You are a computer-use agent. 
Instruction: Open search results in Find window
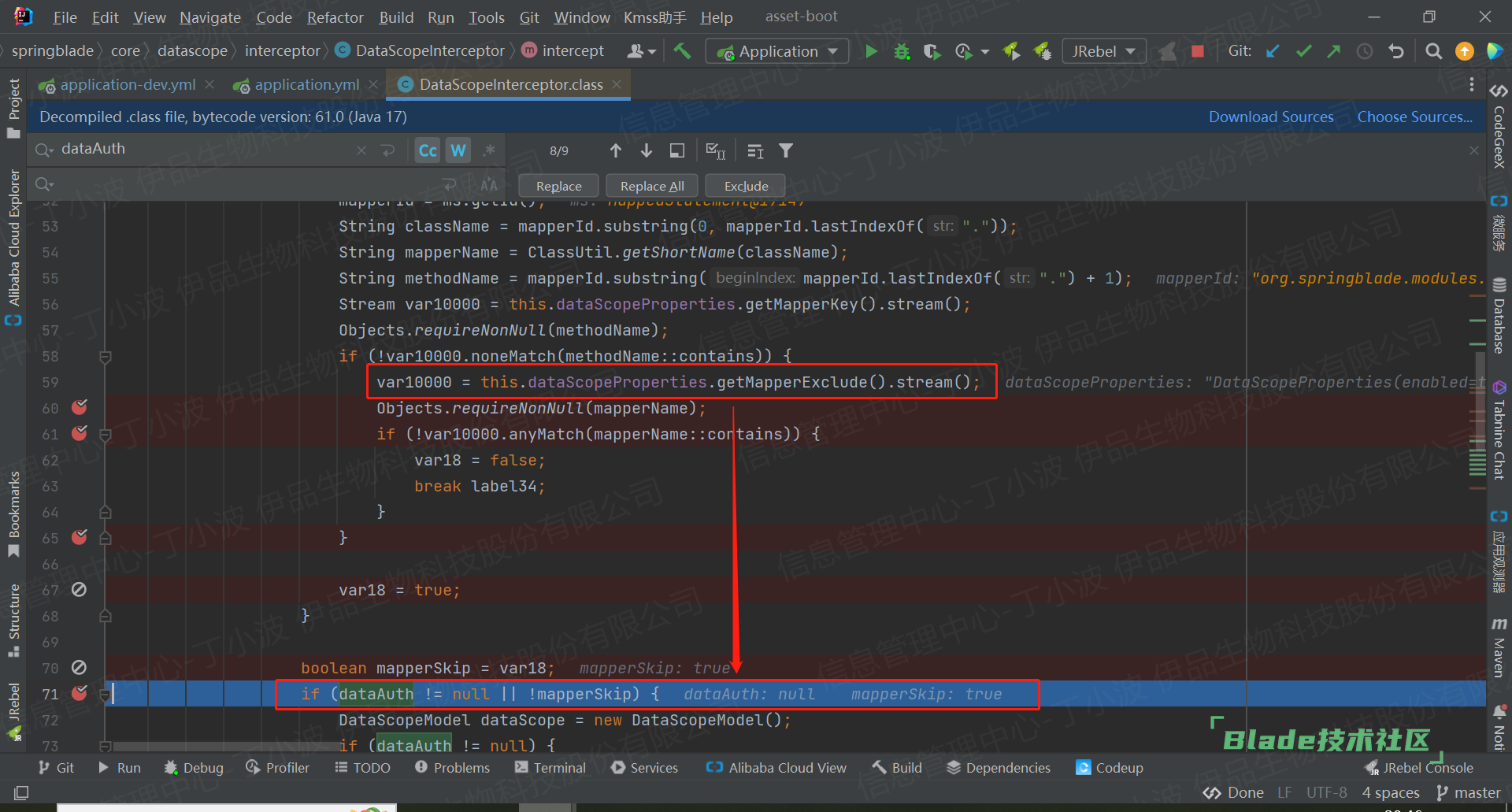(676, 150)
